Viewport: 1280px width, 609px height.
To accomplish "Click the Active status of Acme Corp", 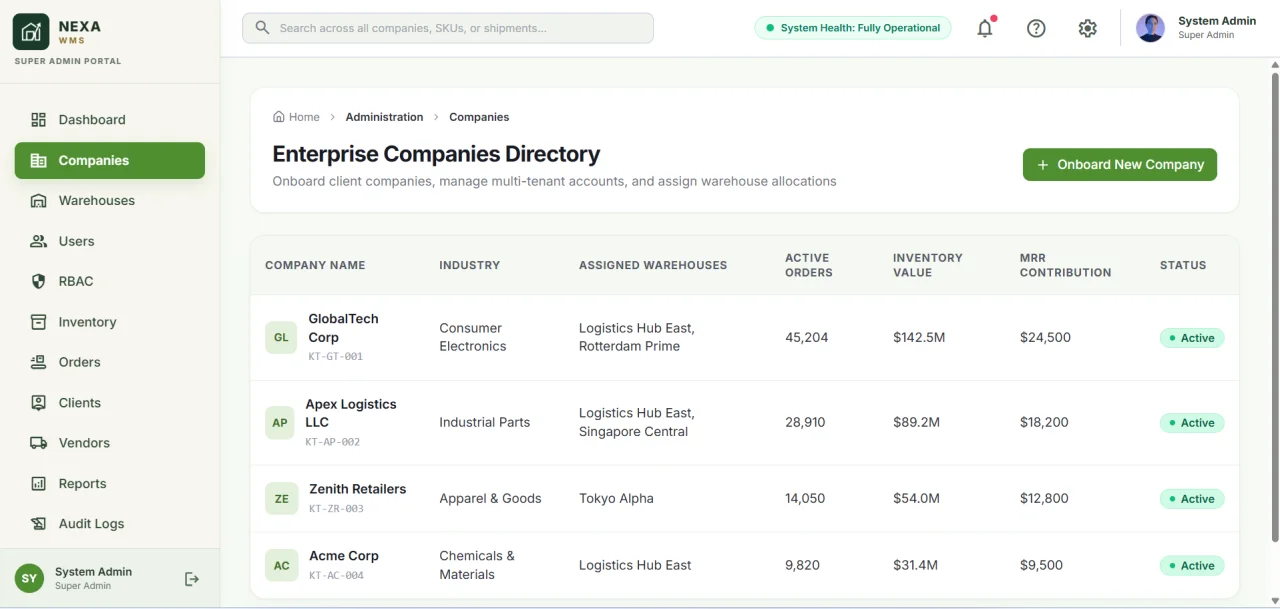I will coord(1192,566).
